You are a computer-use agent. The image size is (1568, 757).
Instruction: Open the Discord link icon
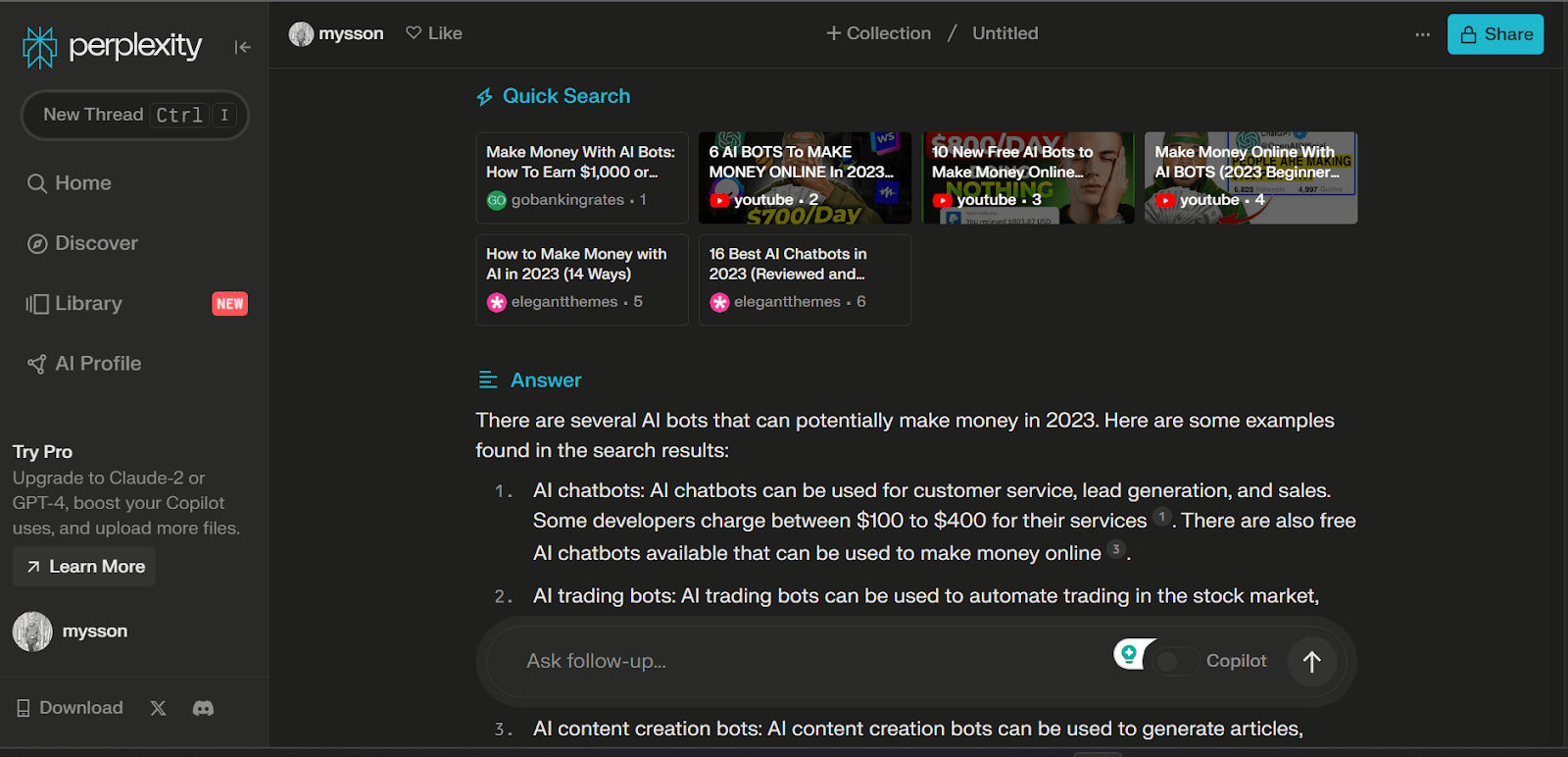pyautogui.click(x=203, y=708)
